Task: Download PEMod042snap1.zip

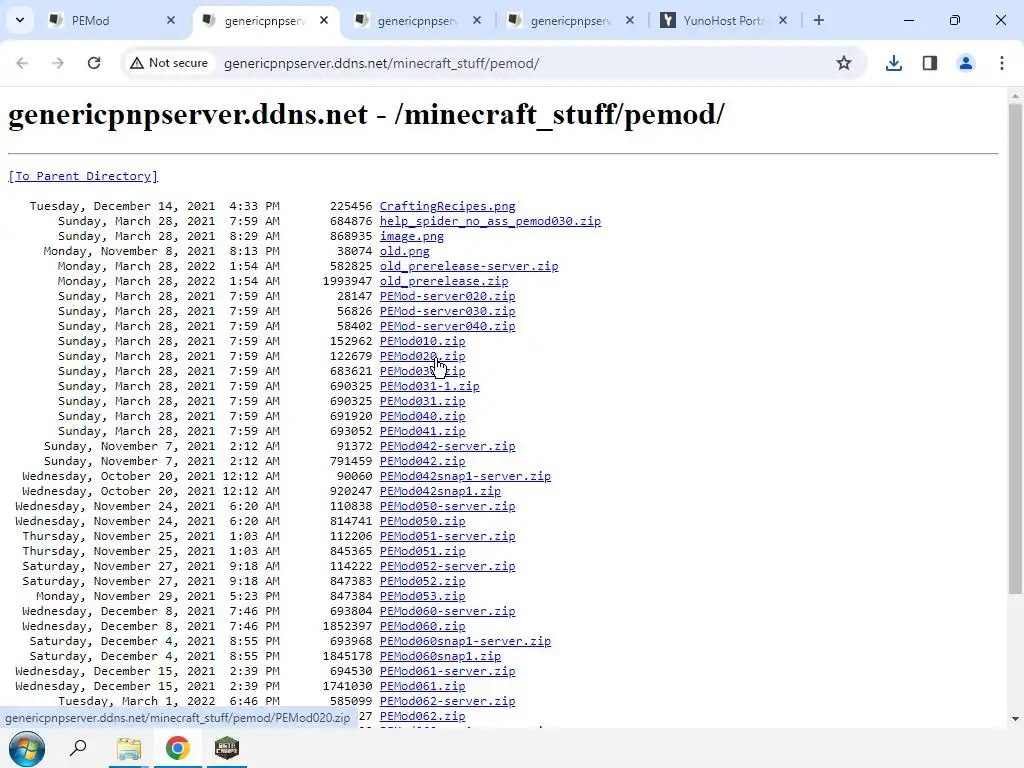Action: [440, 492]
